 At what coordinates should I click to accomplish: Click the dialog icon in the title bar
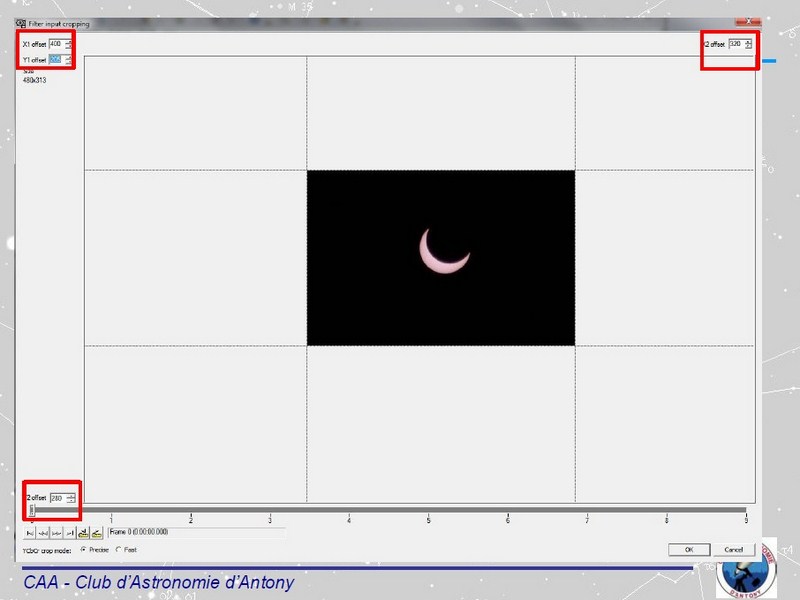pyautogui.click(x=21, y=24)
